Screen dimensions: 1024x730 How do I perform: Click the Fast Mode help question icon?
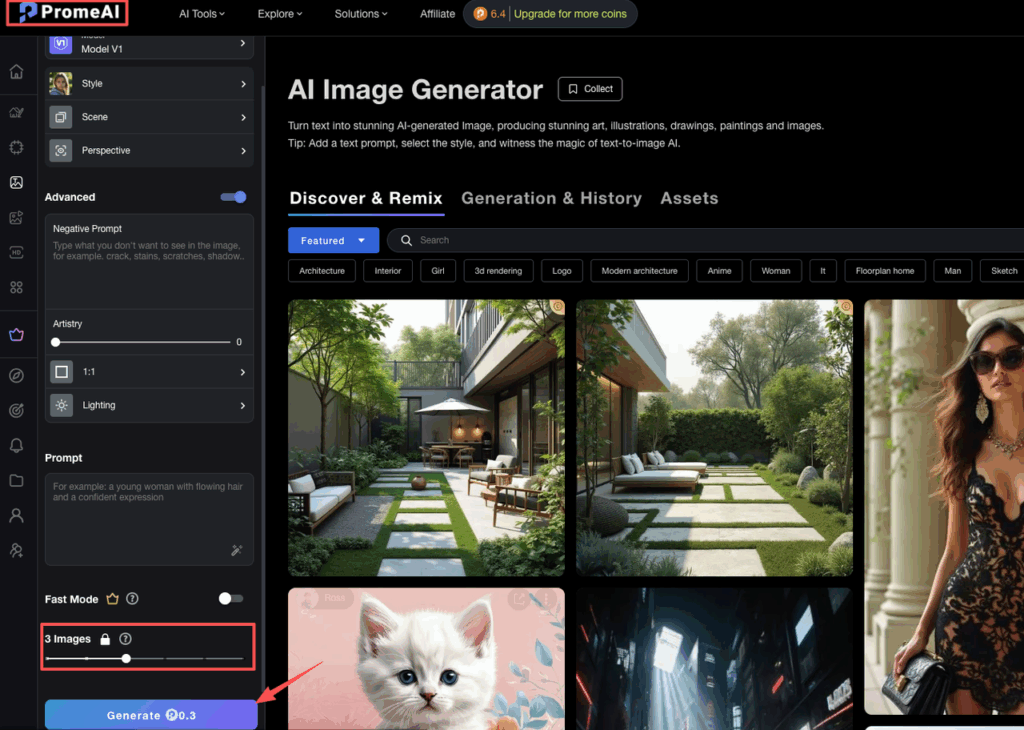(133, 599)
